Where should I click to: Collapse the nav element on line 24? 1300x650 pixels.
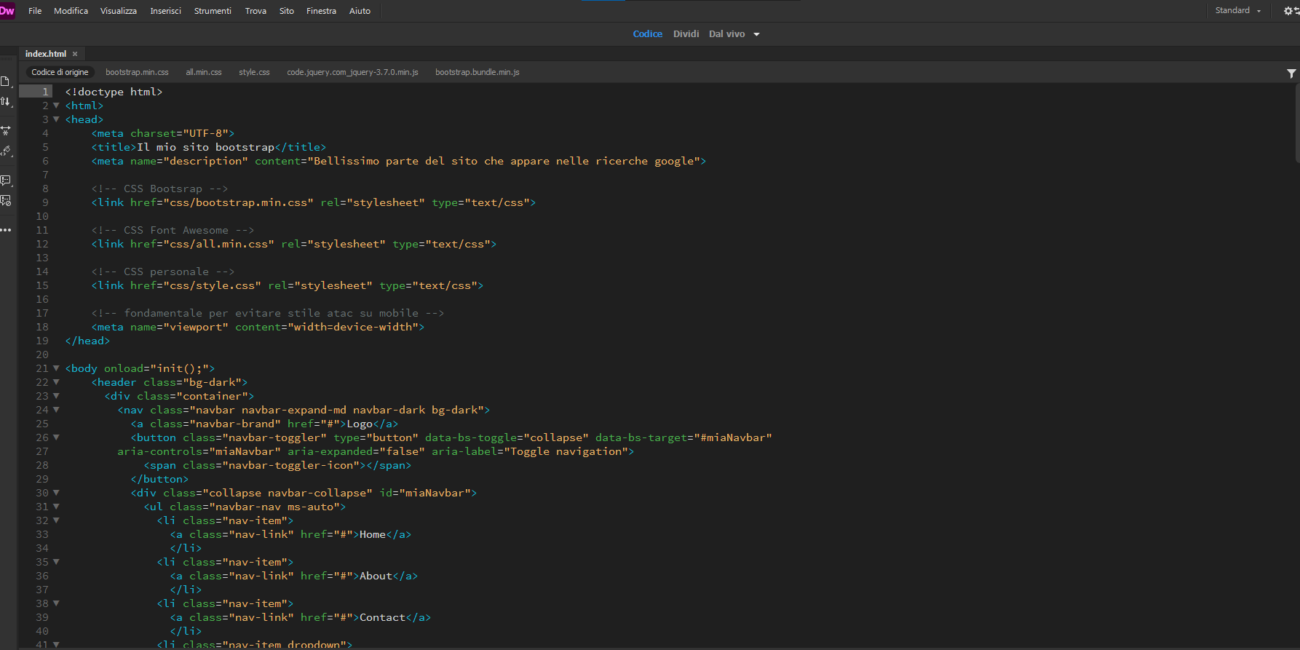pyautogui.click(x=56, y=410)
